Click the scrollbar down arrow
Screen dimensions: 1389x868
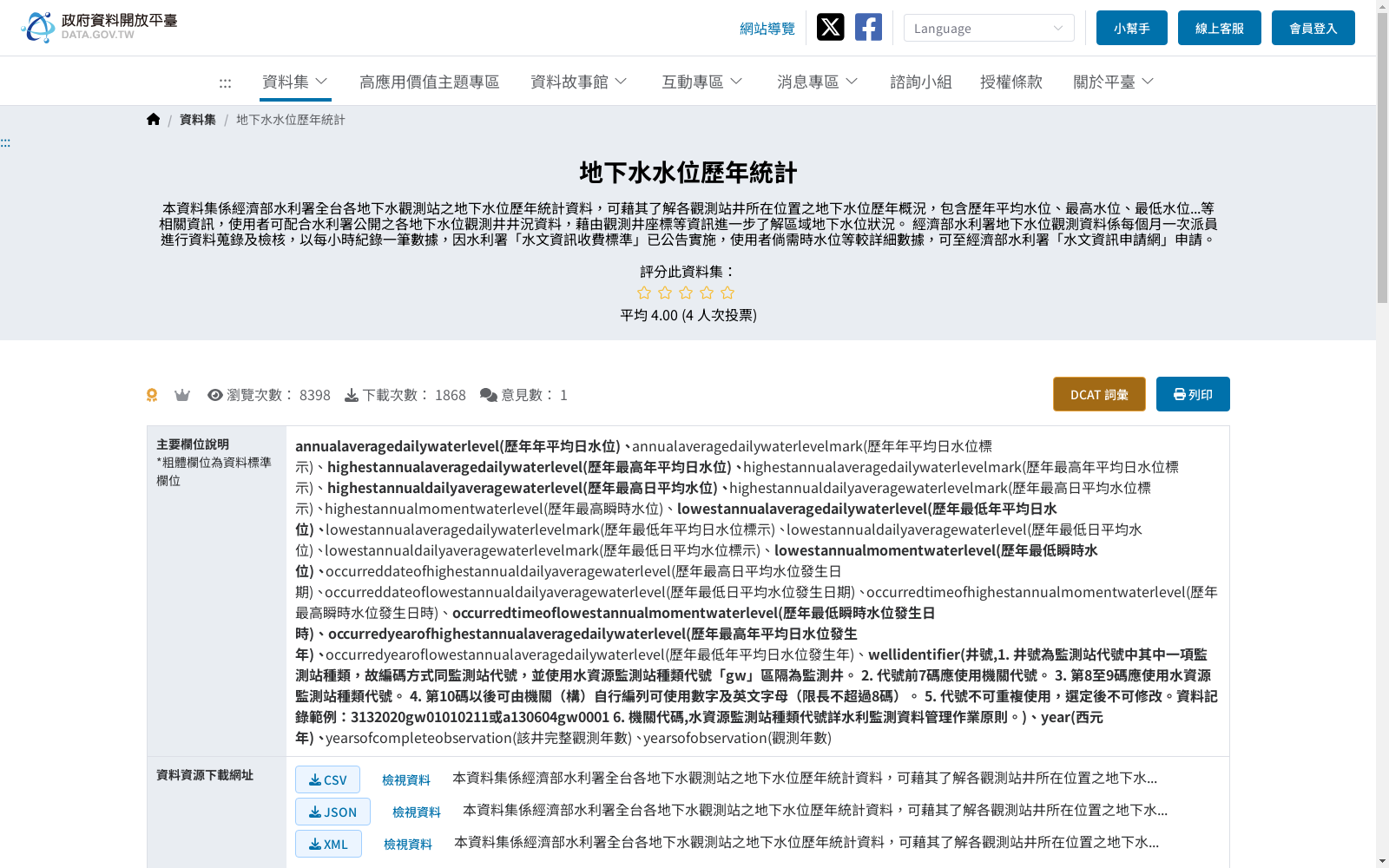[1382, 861]
